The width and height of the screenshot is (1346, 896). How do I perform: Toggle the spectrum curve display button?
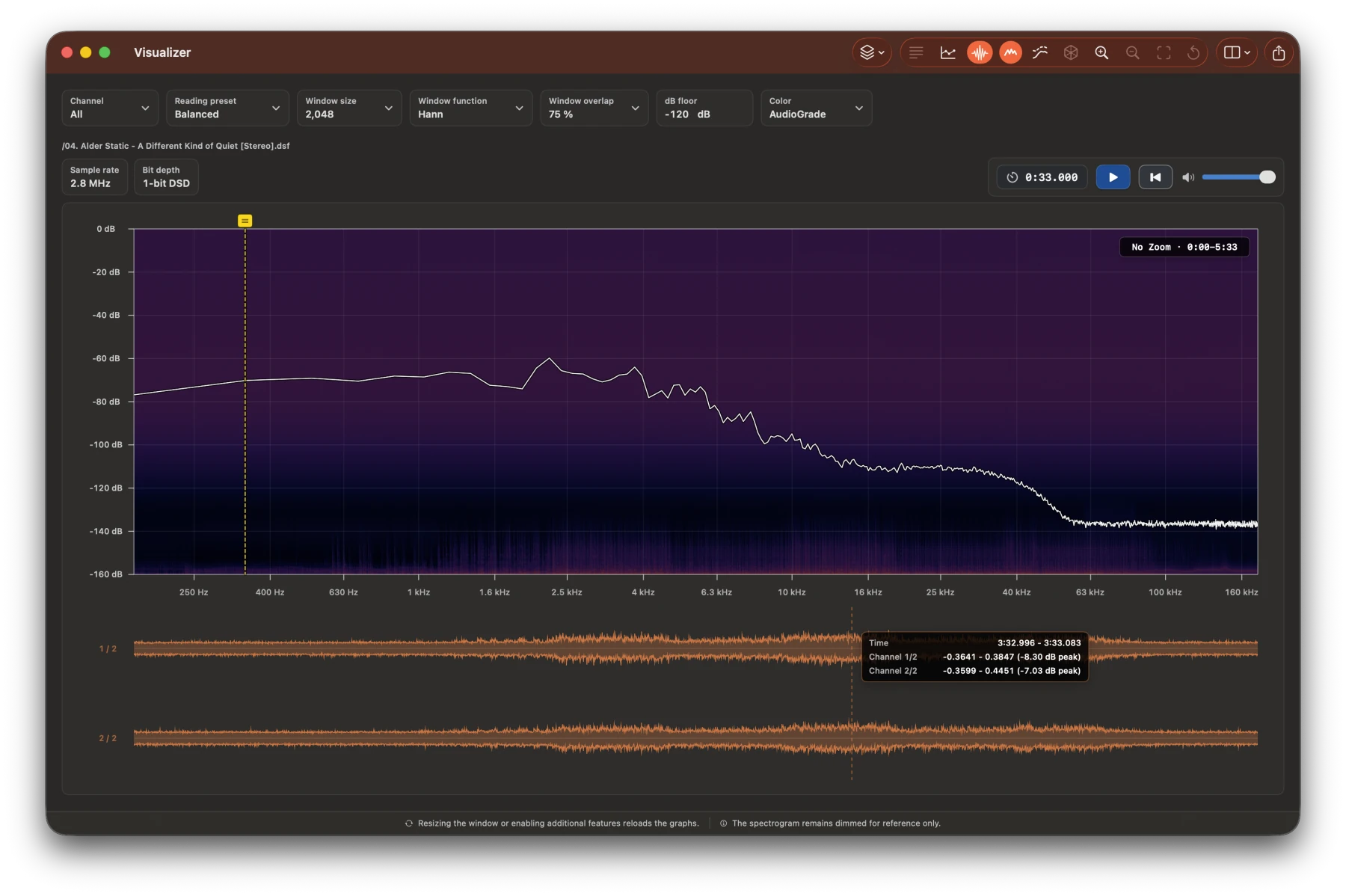1010,52
